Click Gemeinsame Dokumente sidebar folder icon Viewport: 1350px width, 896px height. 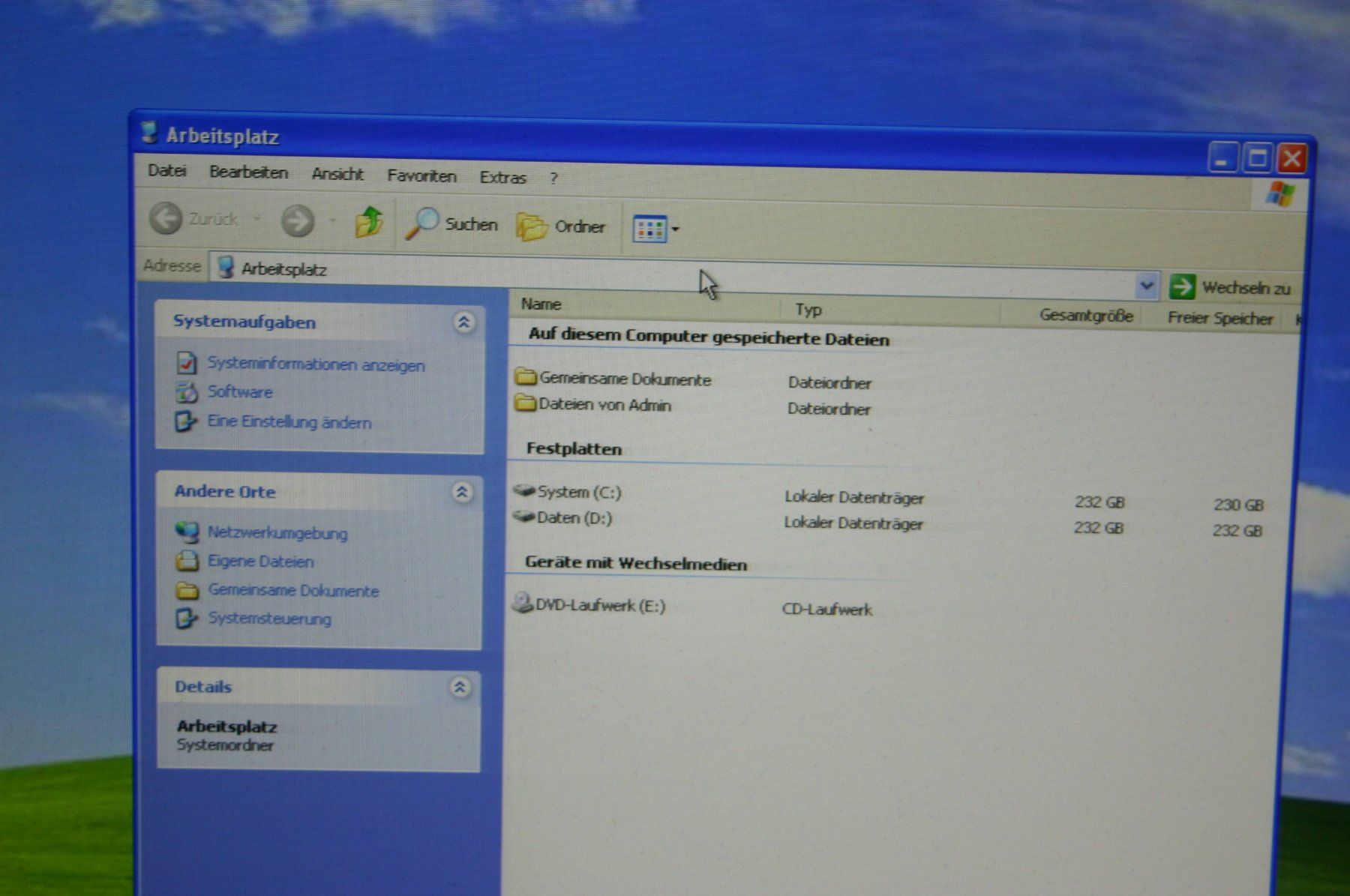click(x=187, y=590)
